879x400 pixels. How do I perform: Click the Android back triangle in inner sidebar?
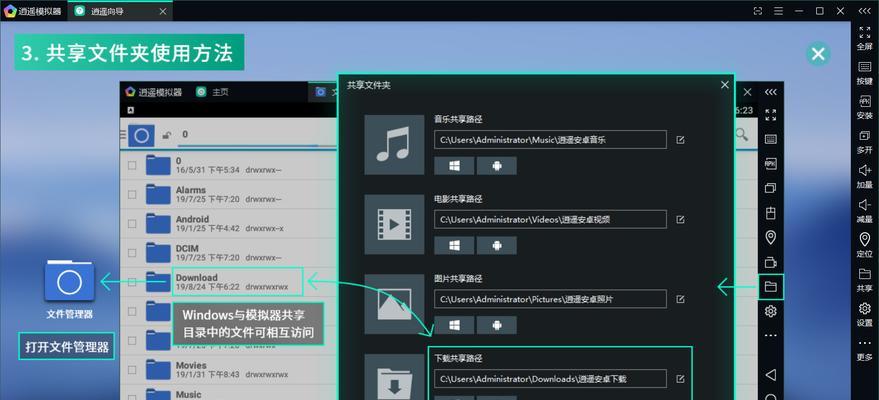tap(771, 375)
